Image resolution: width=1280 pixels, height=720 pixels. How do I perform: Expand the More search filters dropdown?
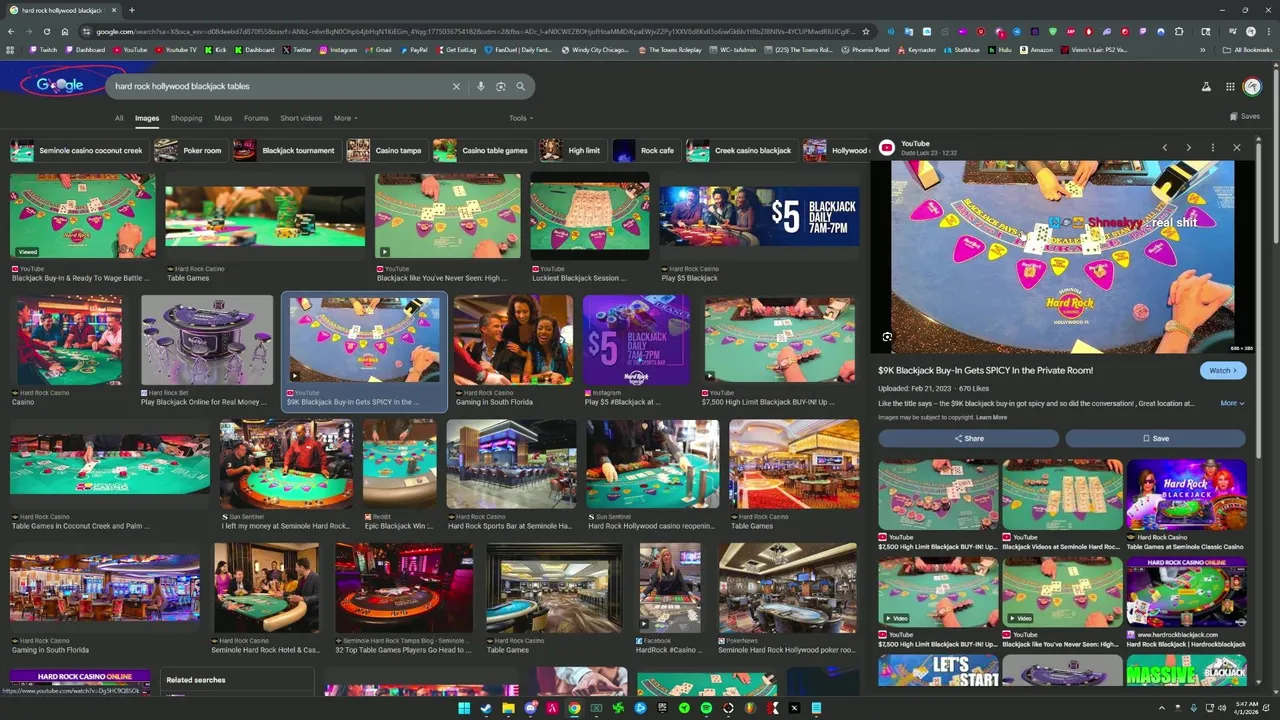(346, 118)
